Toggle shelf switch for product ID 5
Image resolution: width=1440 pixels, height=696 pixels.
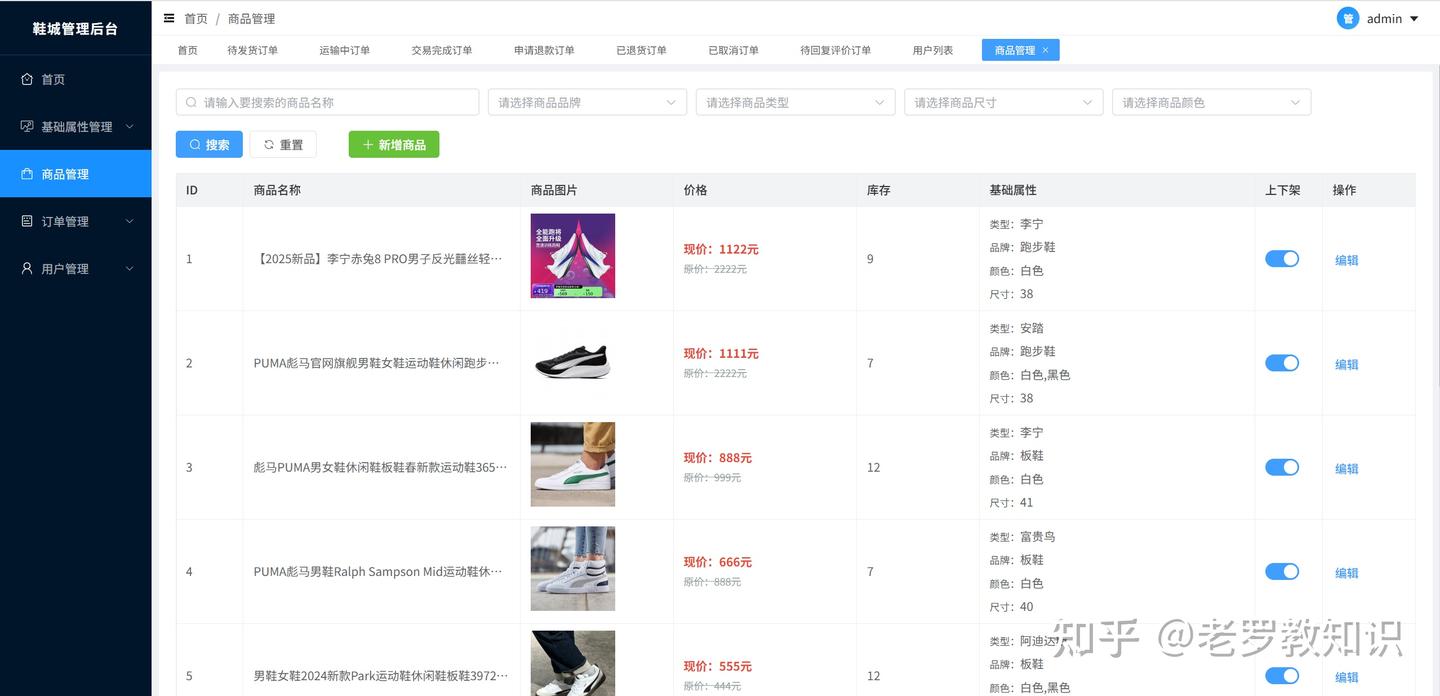coord(1282,675)
